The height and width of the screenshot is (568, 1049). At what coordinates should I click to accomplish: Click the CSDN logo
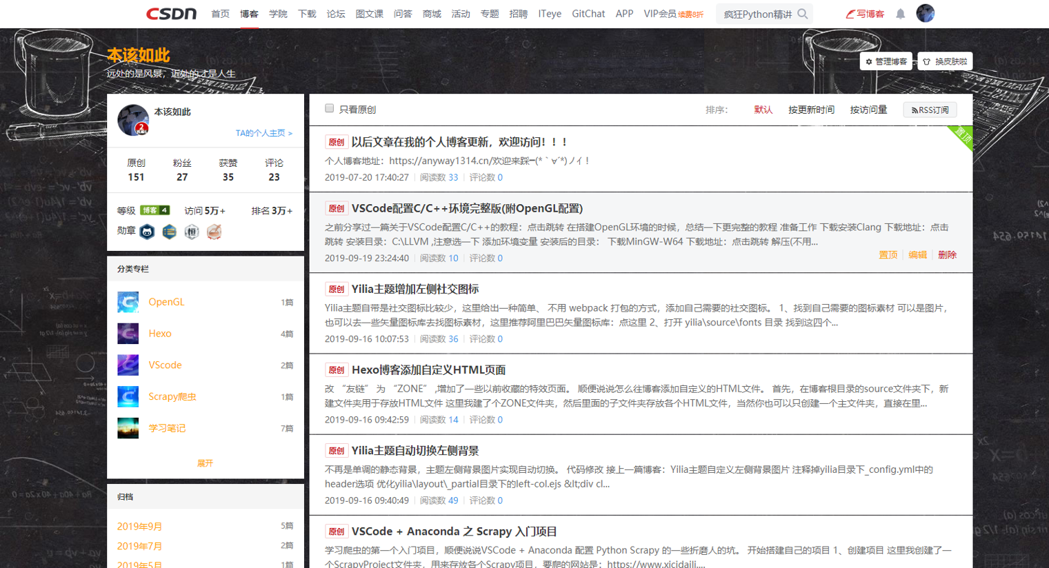tap(171, 13)
